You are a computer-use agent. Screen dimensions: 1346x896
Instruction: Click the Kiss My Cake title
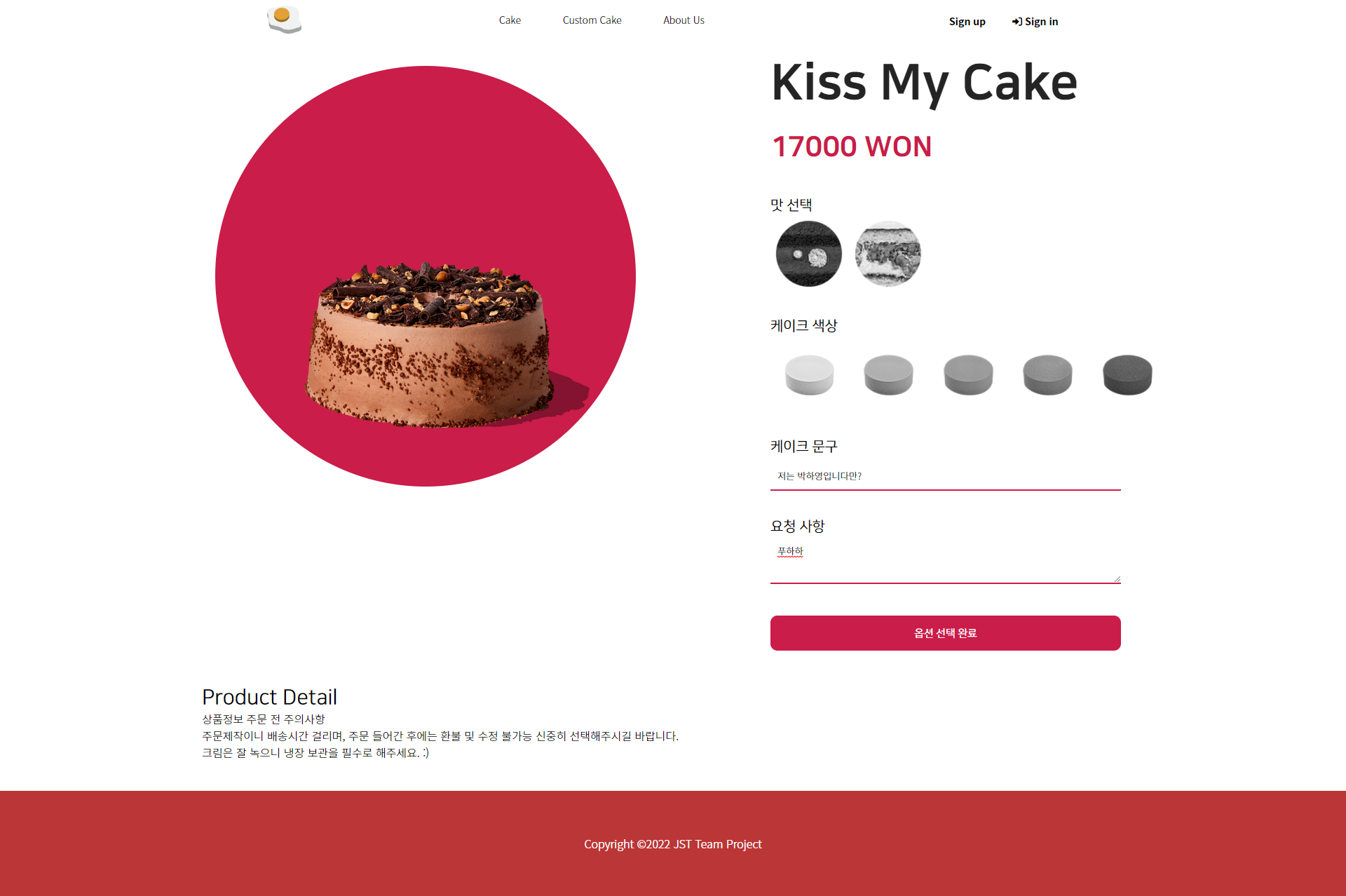click(x=924, y=82)
